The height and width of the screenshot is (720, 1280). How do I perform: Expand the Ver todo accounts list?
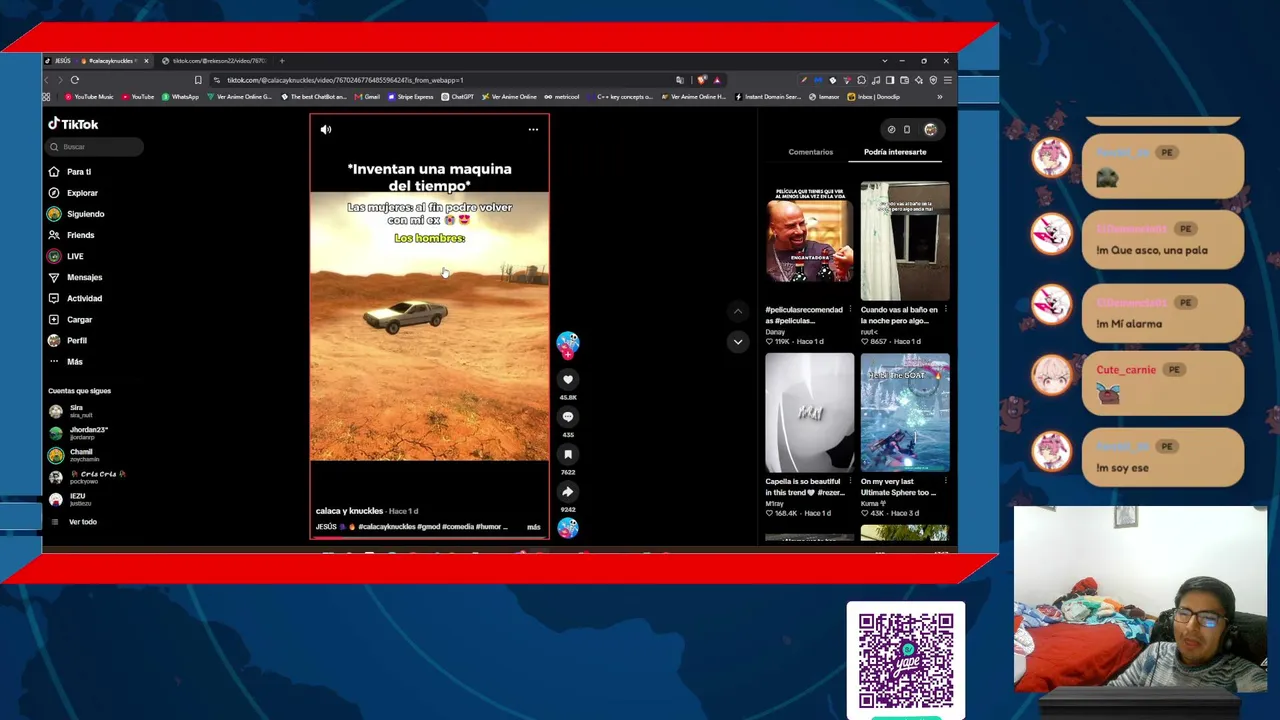(74, 522)
